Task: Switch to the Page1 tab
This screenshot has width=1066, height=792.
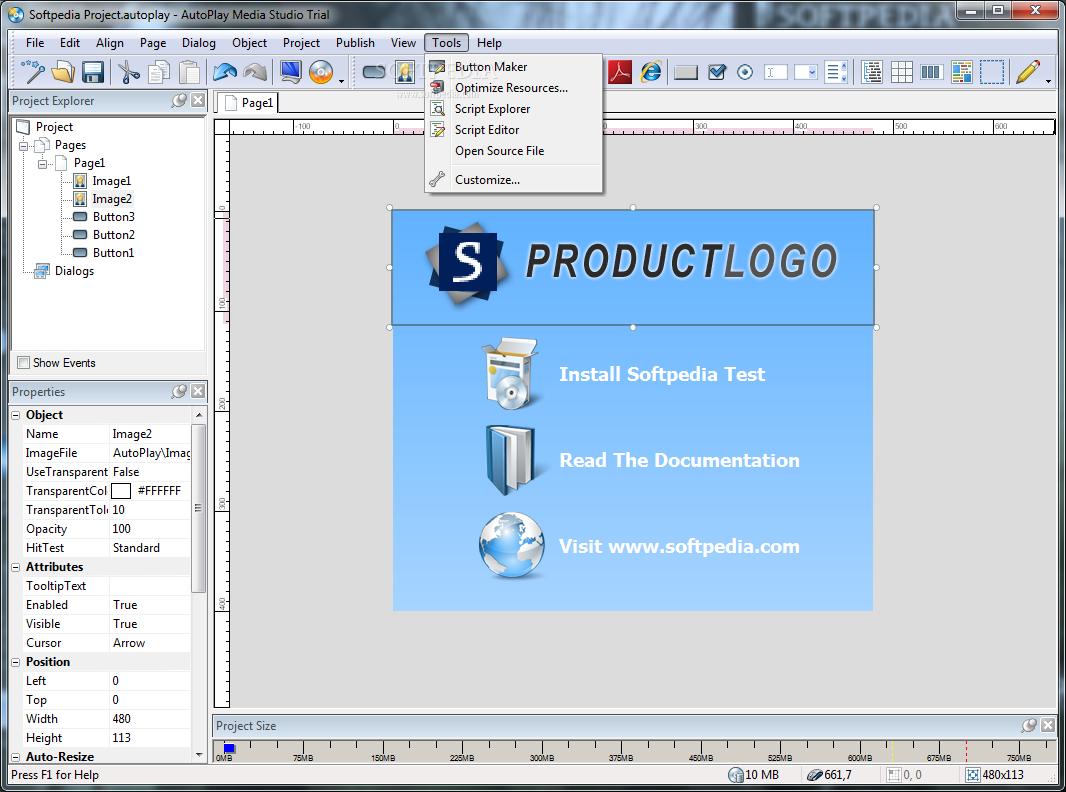Action: pyautogui.click(x=249, y=103)
